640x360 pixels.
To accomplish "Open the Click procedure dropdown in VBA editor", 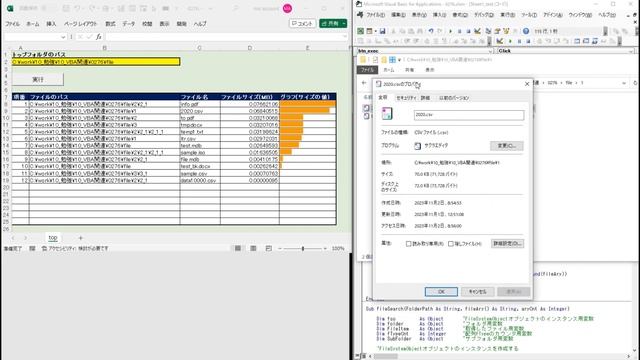I will coord(631,51).
